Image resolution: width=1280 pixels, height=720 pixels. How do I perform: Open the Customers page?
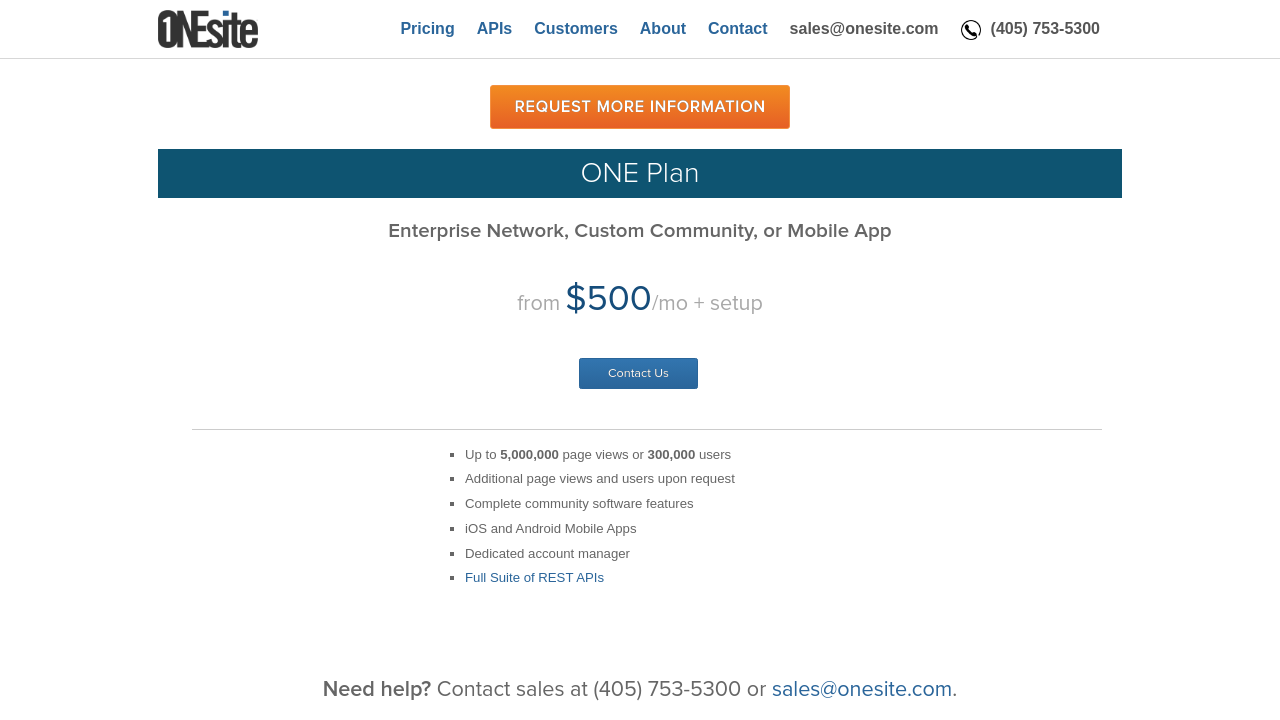(576, 29)
